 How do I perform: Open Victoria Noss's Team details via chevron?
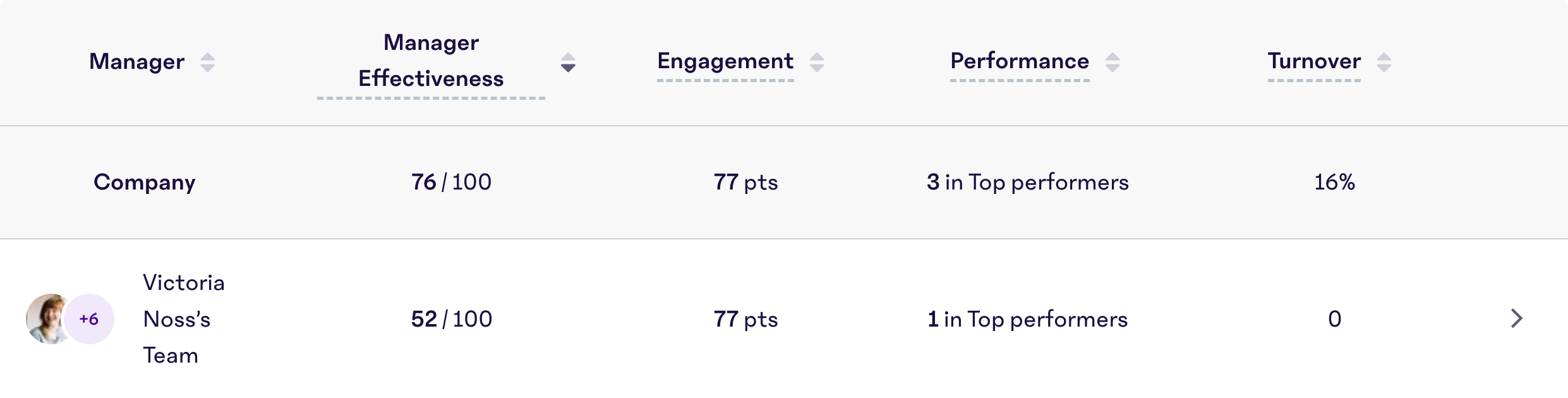click(1516, 319)
